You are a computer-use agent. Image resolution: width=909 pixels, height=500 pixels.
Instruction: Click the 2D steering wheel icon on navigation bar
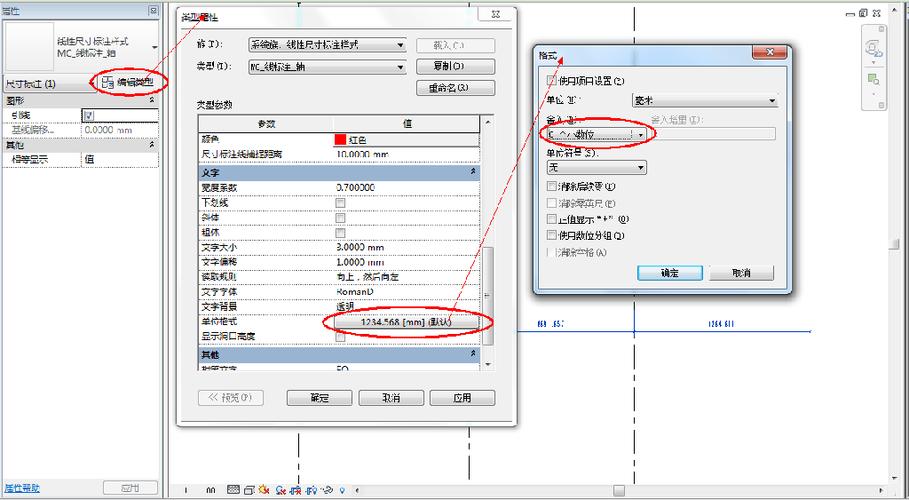[873, 49]
